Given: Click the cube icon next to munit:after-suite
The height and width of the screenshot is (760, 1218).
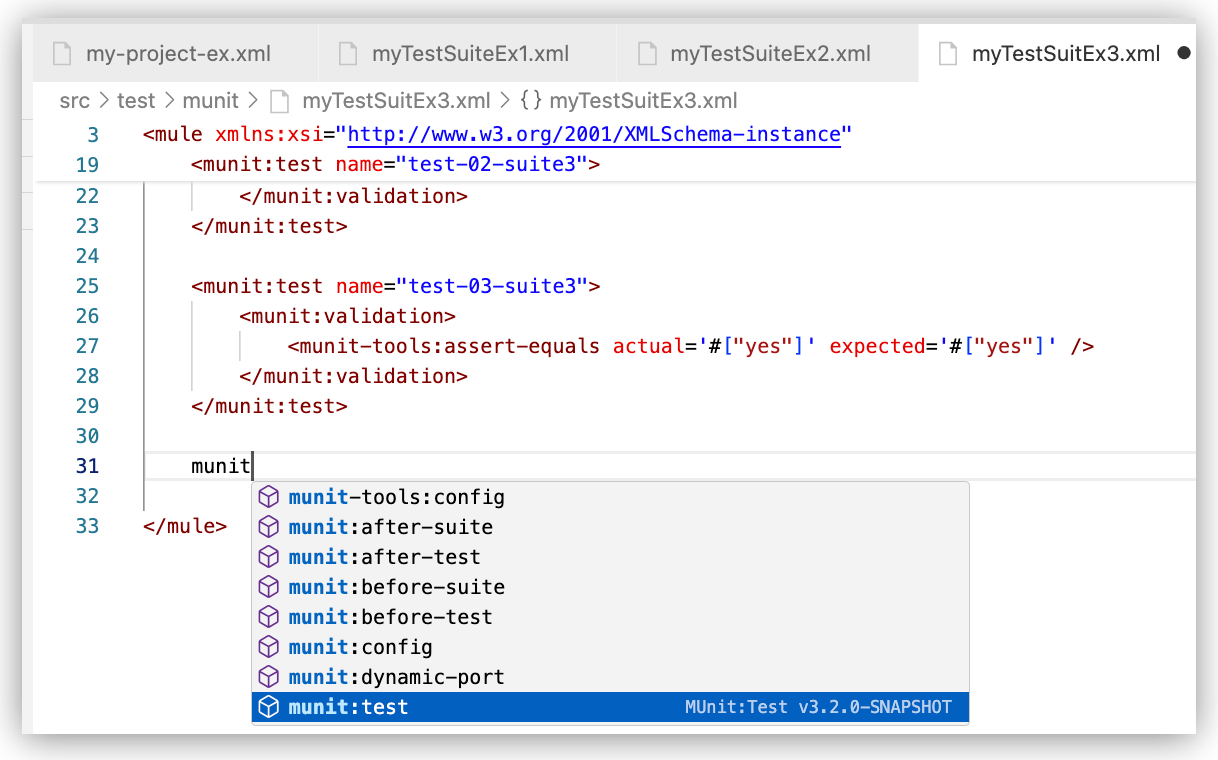Looking at the screenshot, I should [269, 526].
